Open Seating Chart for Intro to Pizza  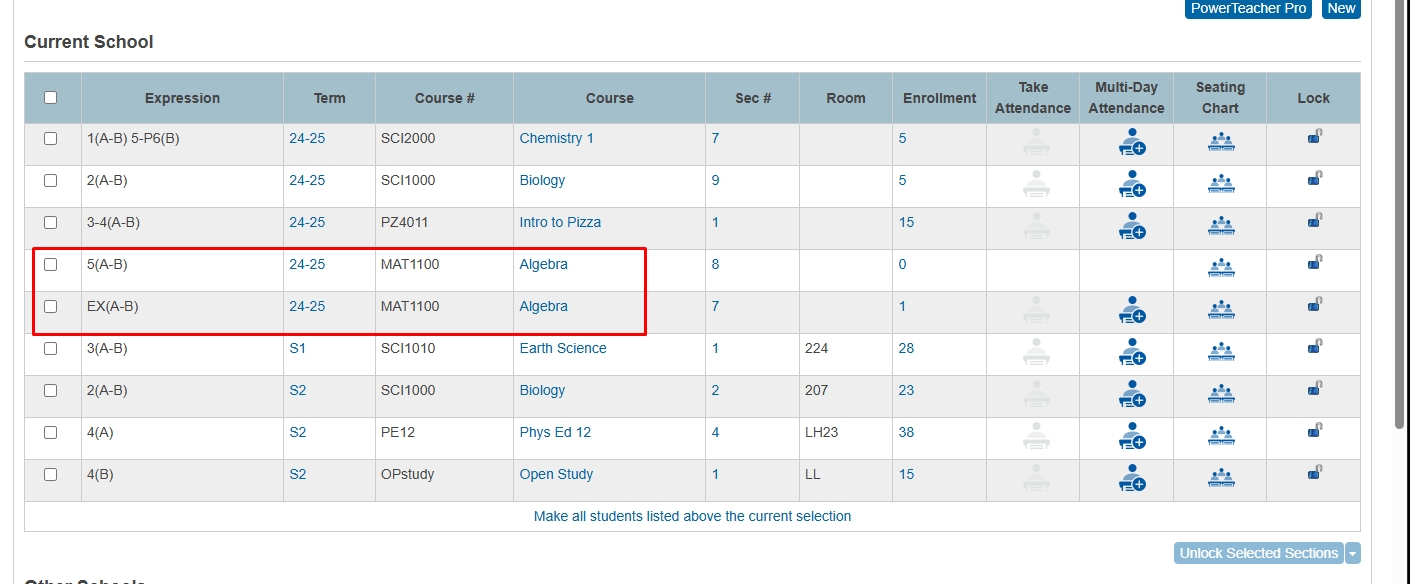pyautogui.click(x=1220, y=225)
